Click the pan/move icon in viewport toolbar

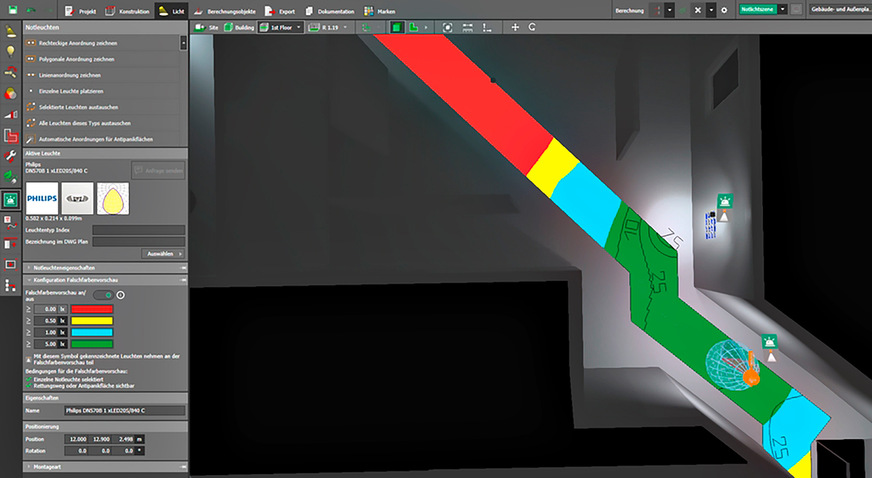pyautogui.click(x=515, y=27)
